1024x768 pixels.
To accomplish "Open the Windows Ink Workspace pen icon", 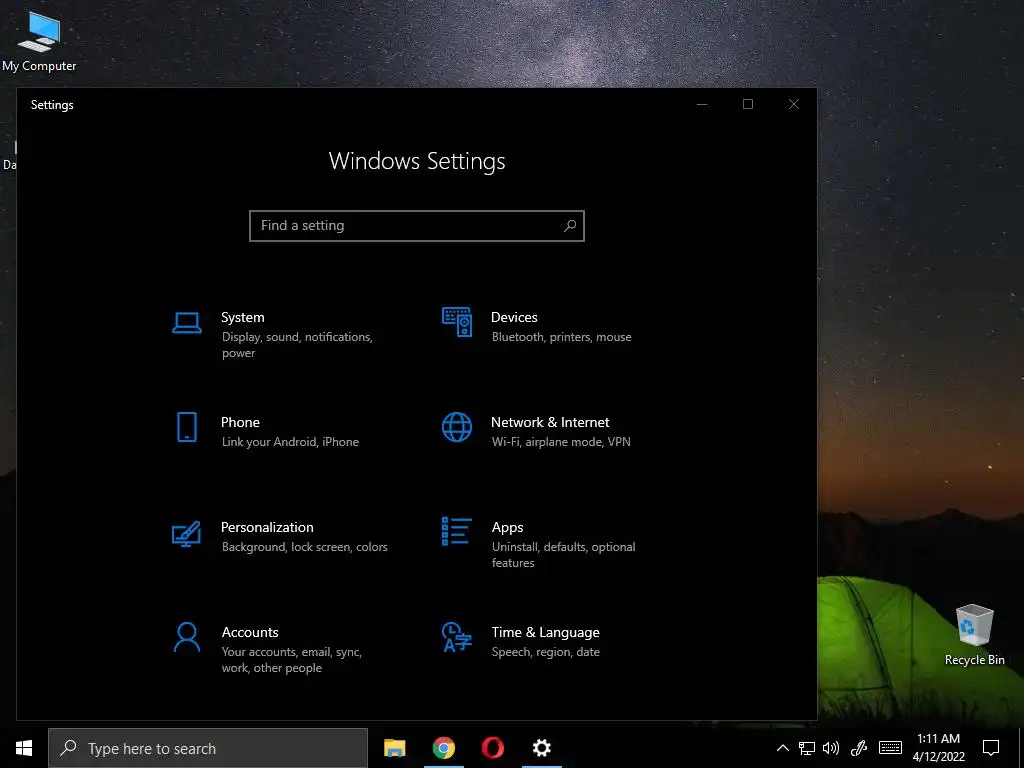I will click(x=859, y=748).
